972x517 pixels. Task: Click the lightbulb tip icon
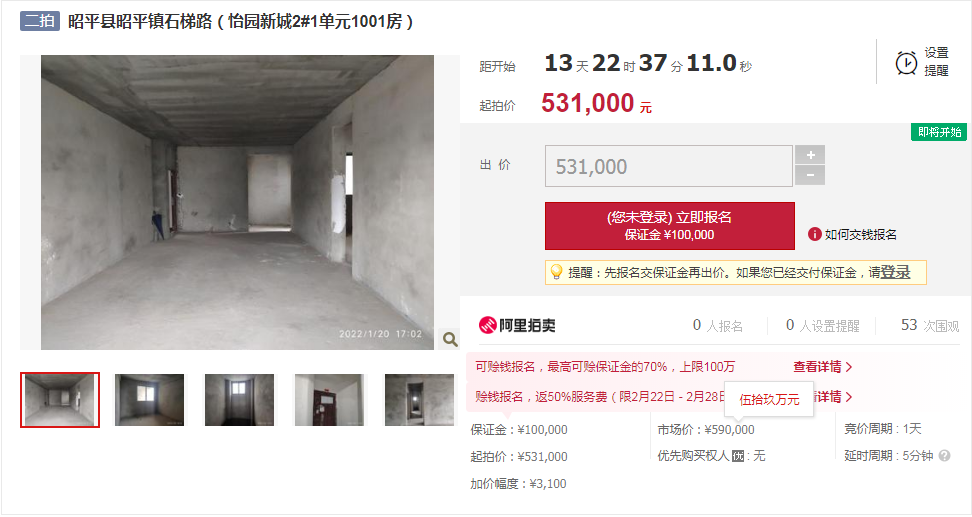(x=556, y=272)
